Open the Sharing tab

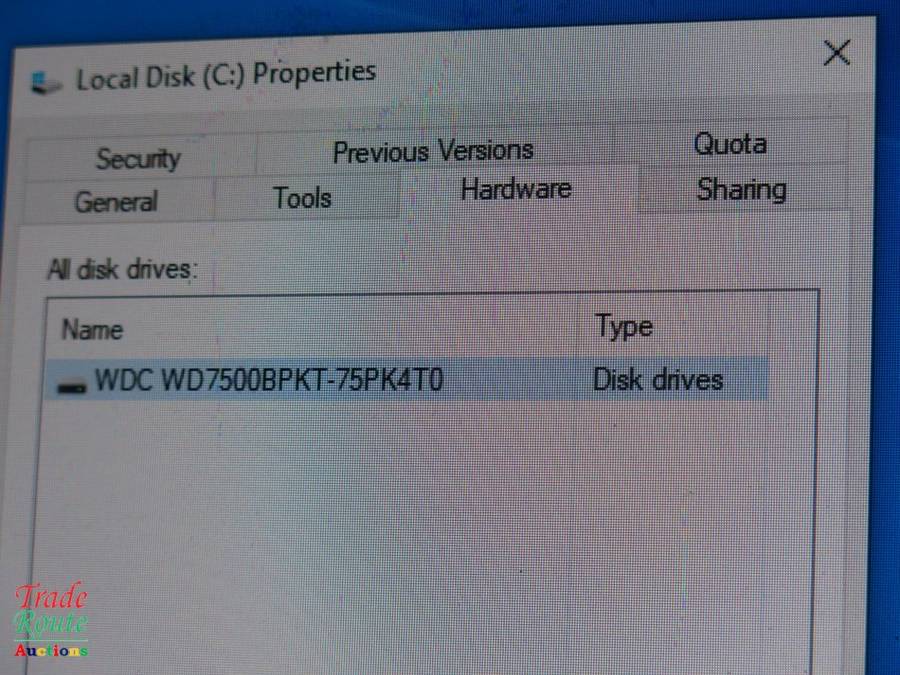742,189
